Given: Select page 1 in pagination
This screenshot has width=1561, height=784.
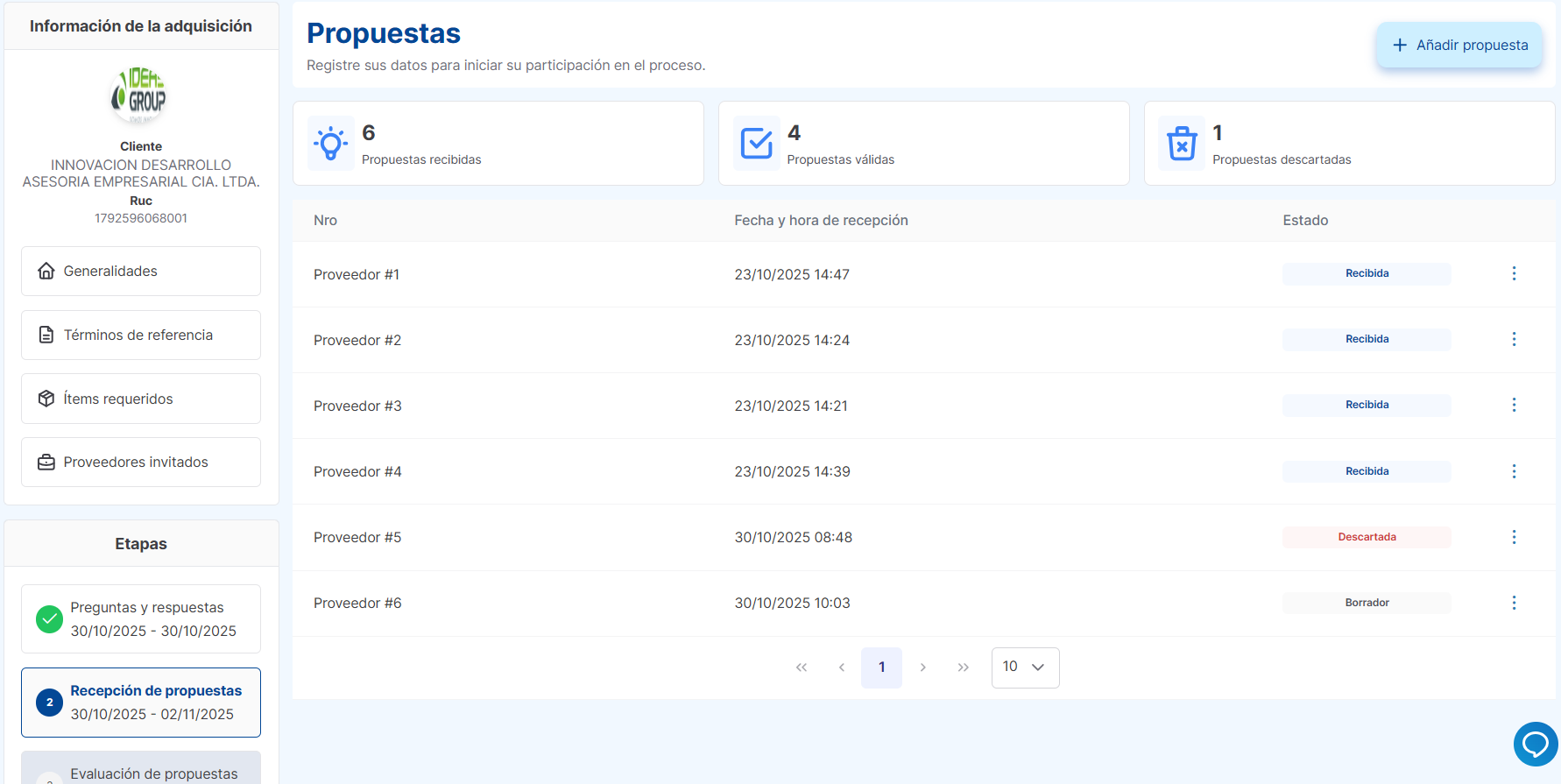Looking at the screenshot, I should click(881, 667).
